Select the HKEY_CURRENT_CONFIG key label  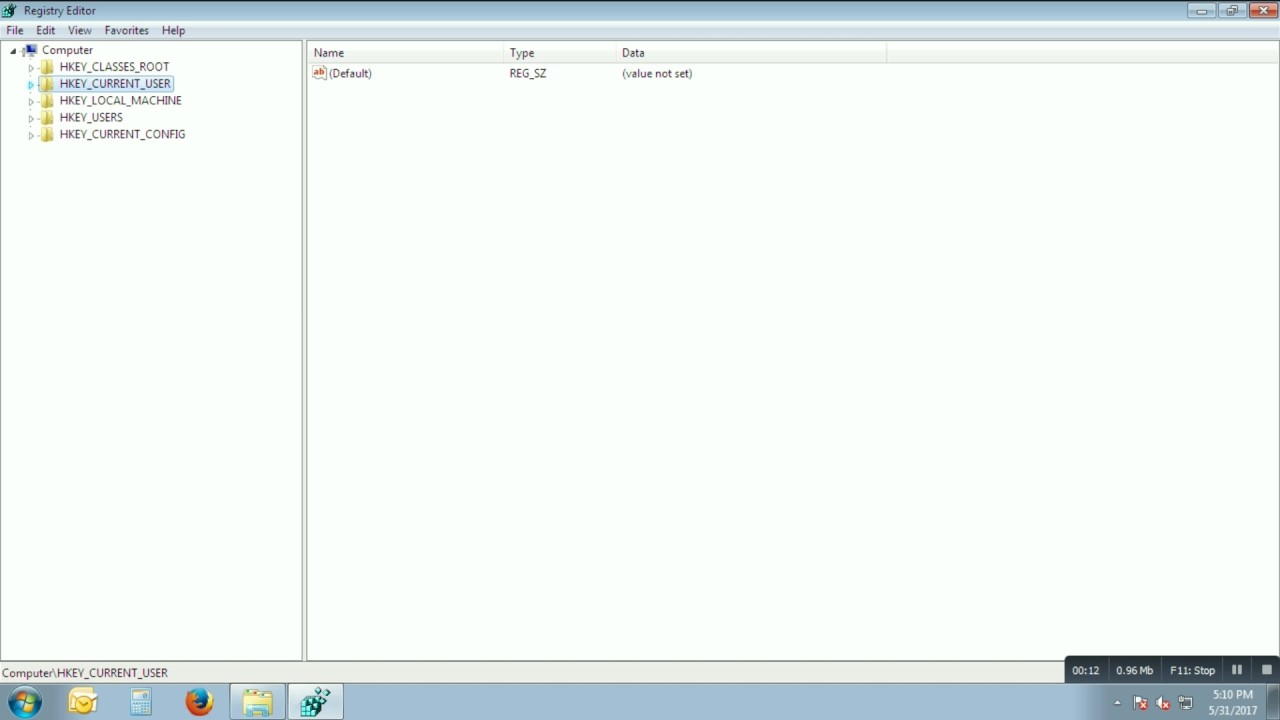click(122, 134)
